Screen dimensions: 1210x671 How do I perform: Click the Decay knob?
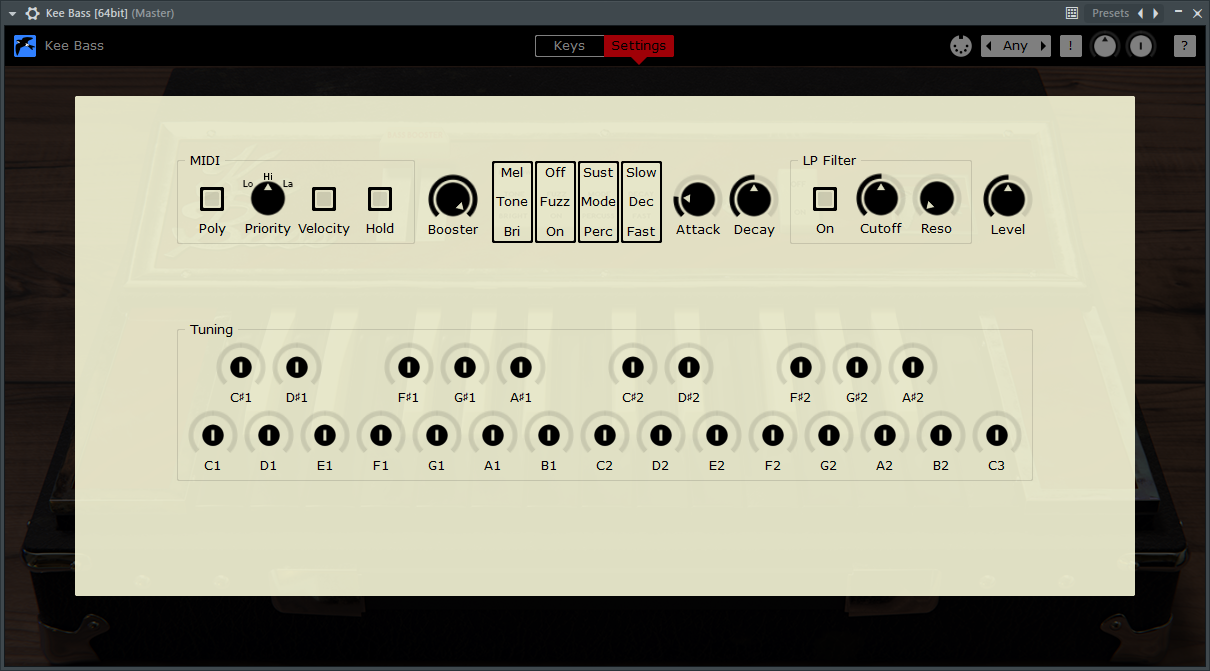click(x=753, y=199)
